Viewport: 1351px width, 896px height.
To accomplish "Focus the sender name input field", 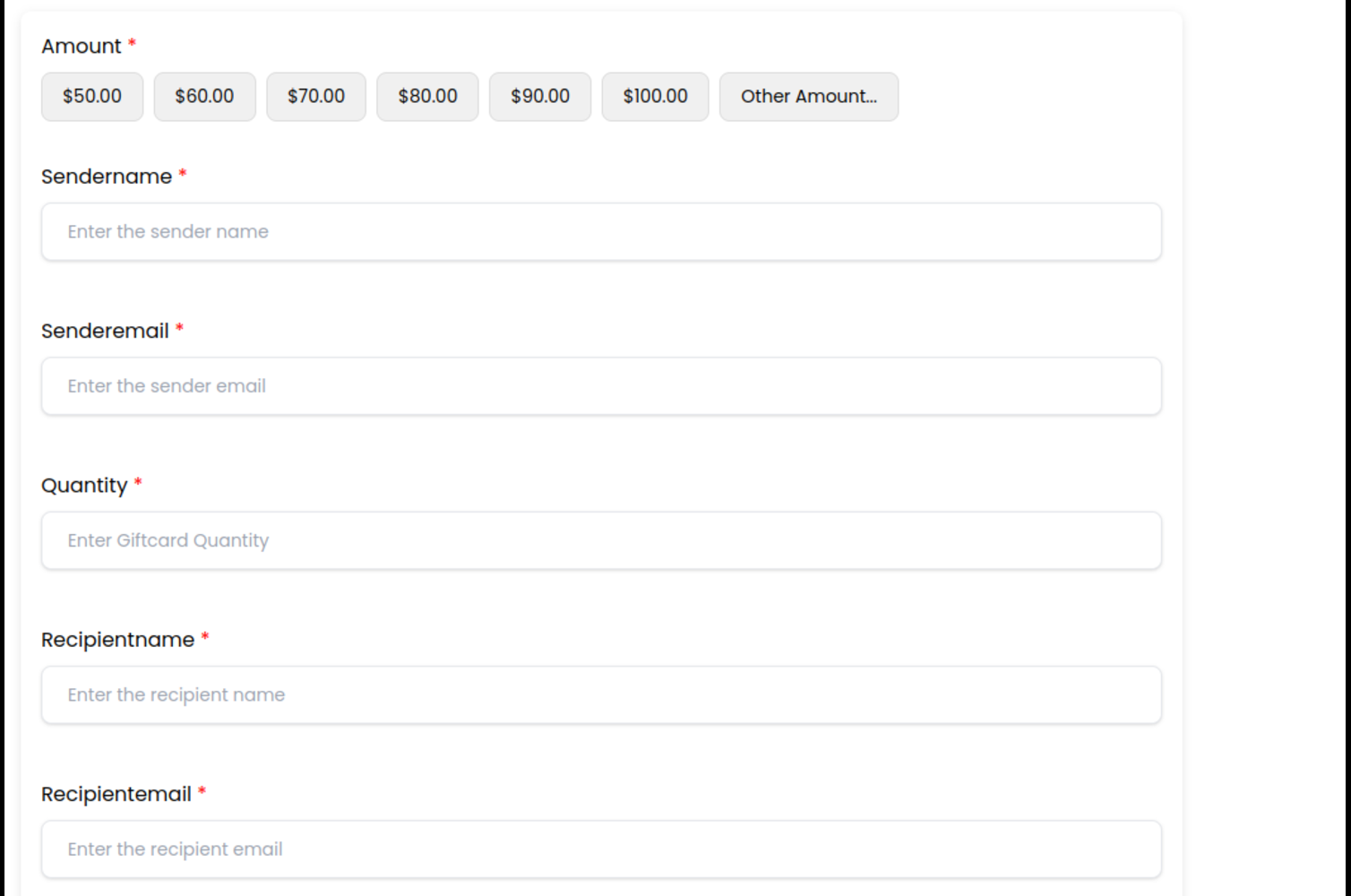I will click(601, 232).
